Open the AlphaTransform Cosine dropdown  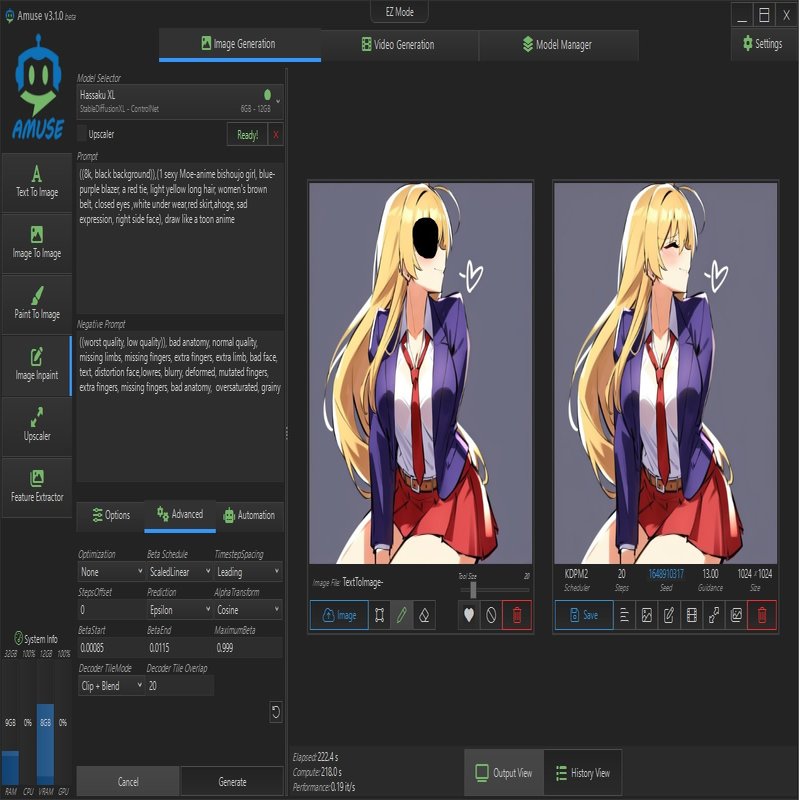[248, 610]
